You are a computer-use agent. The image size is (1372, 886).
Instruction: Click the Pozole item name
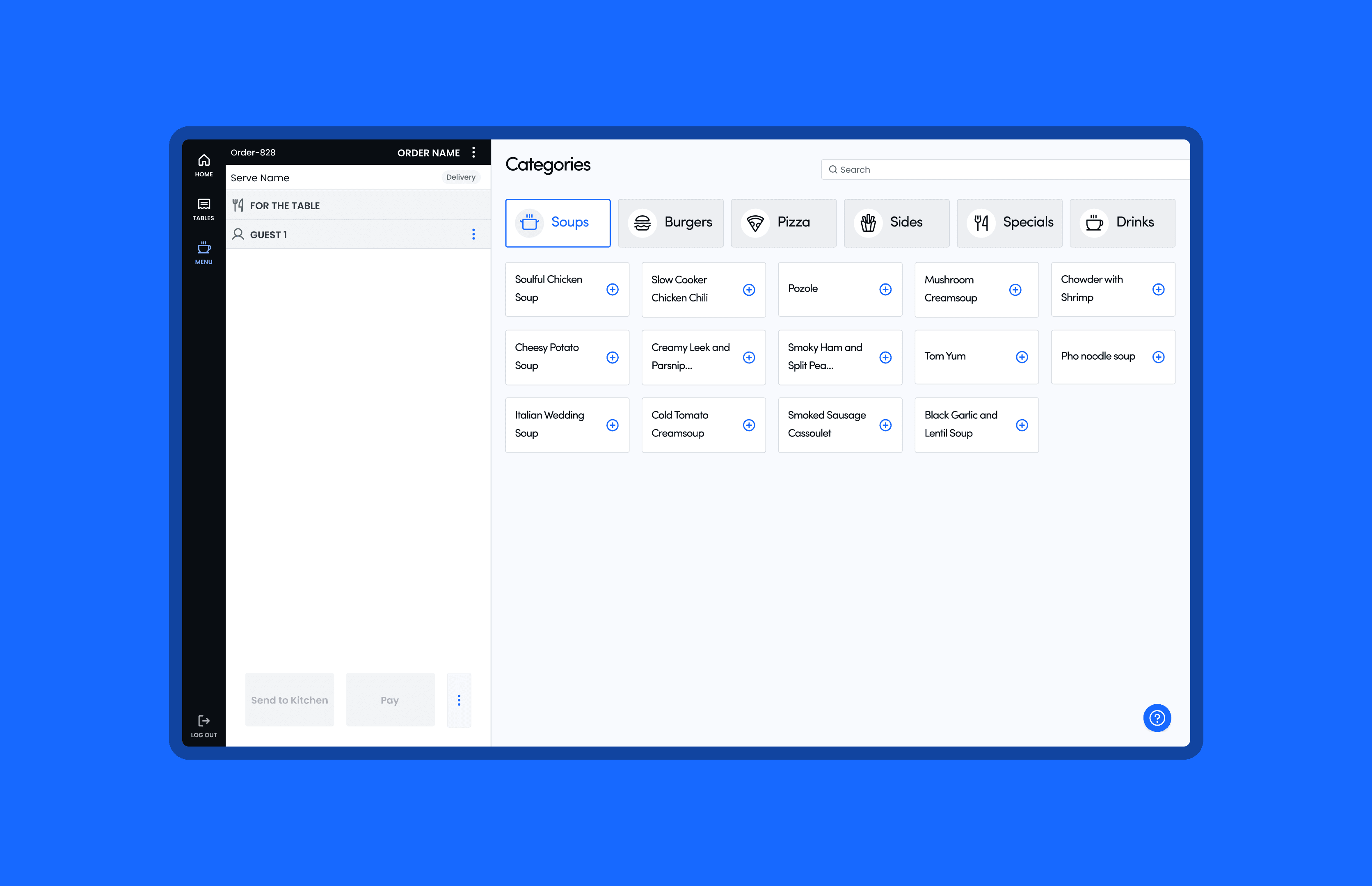coord(802,288)
